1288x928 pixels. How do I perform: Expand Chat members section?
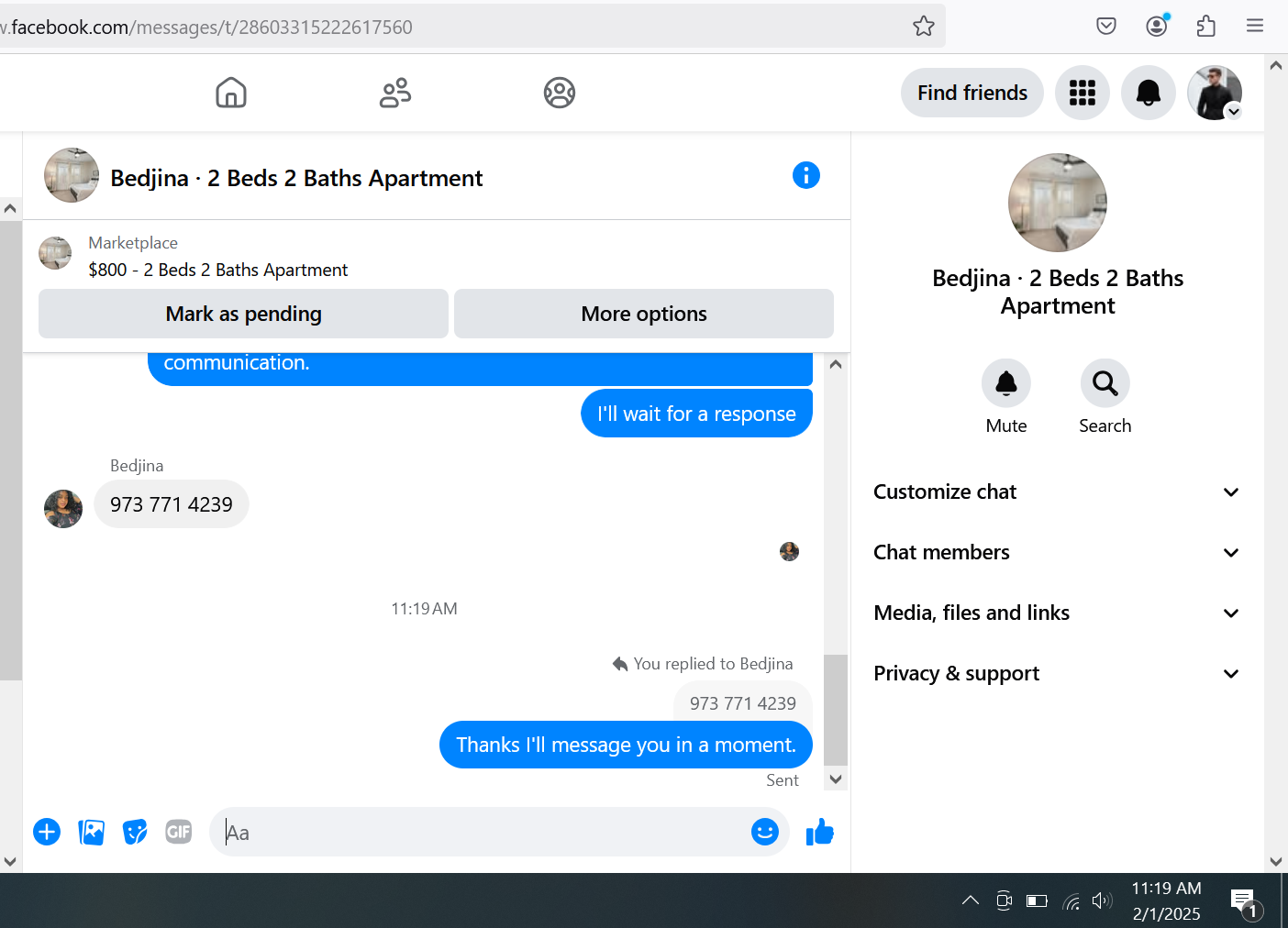tap(1057, 552)
